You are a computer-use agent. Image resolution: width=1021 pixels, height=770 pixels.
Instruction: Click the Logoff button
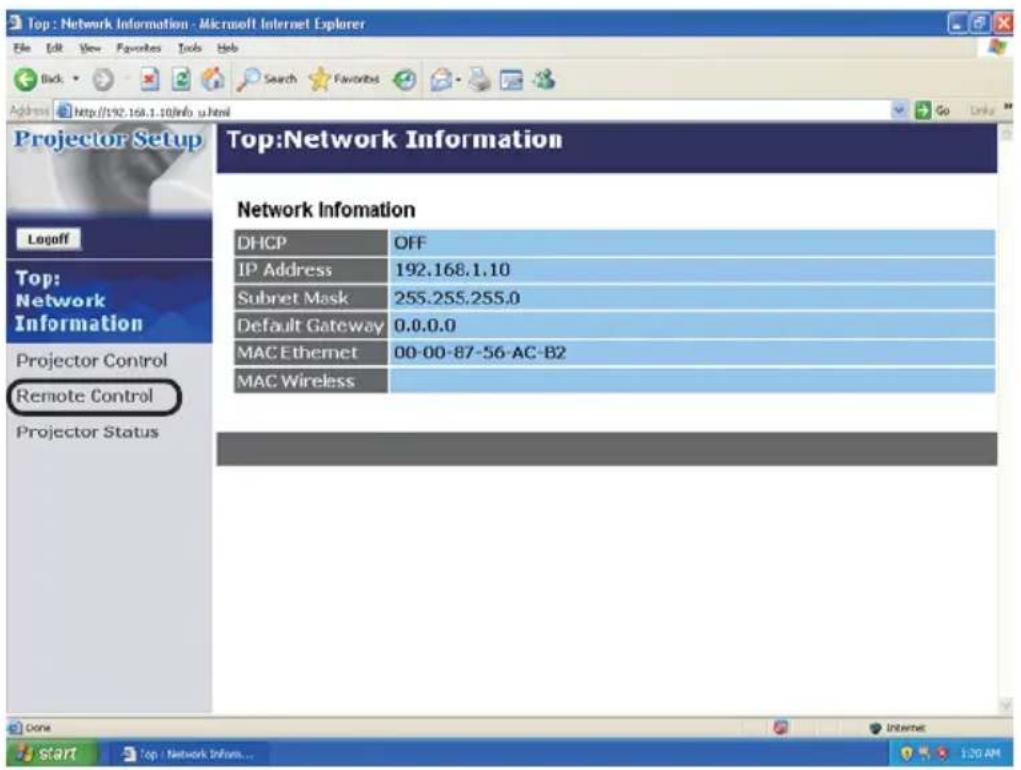pos(48,239)
